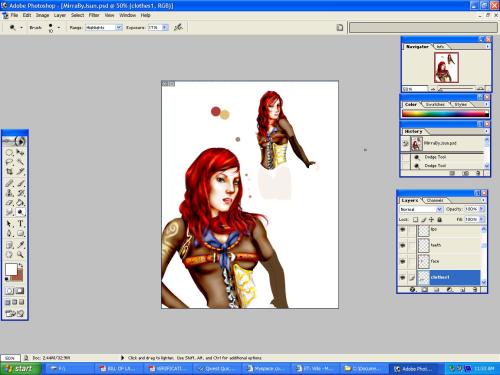Select the Paint Bucket tool

[20, 202]
